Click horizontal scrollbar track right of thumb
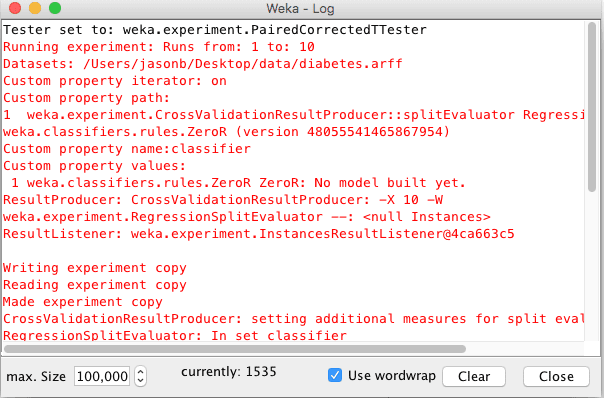 (x=525, y=349)
